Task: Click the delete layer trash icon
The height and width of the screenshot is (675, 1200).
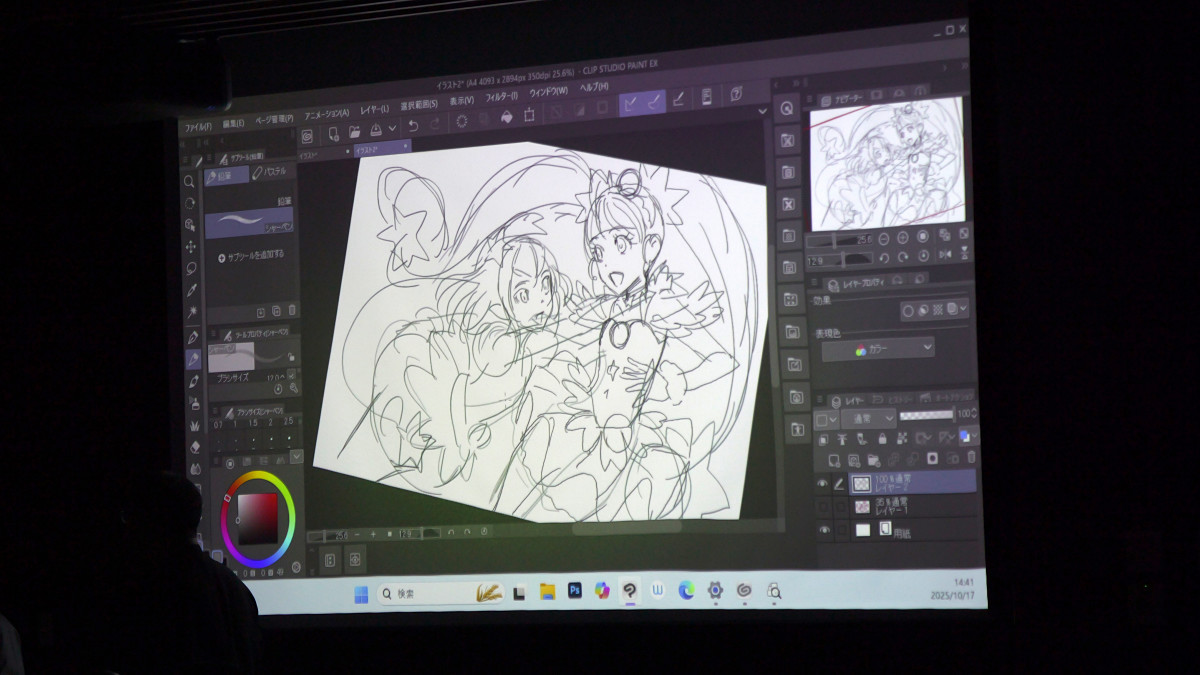Action: coord(970,457)
